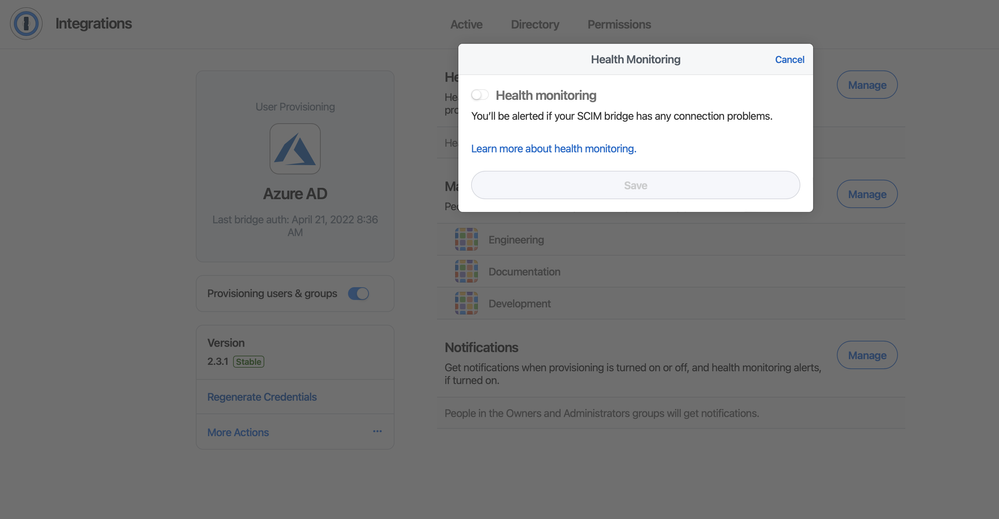
Task: Click the Stable version badge
Action: [x=249, y=362]
